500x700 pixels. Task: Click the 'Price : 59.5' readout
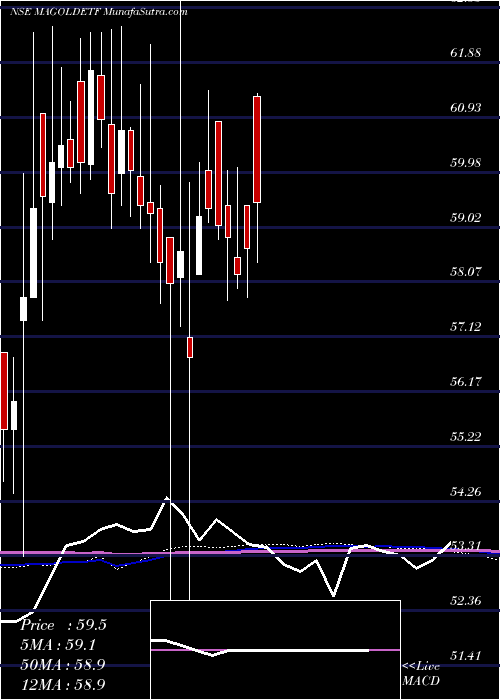tap(63, 625)
